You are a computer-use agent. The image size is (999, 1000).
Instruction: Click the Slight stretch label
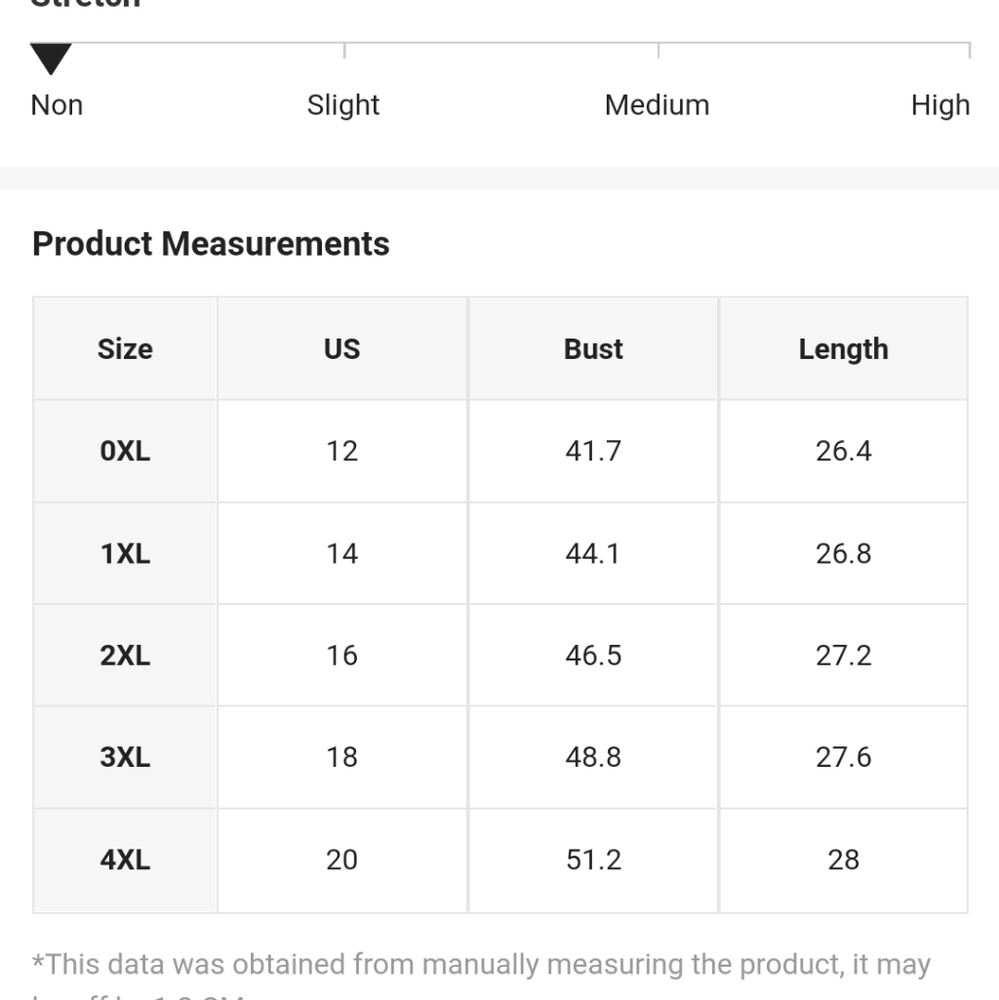[343, 105]
